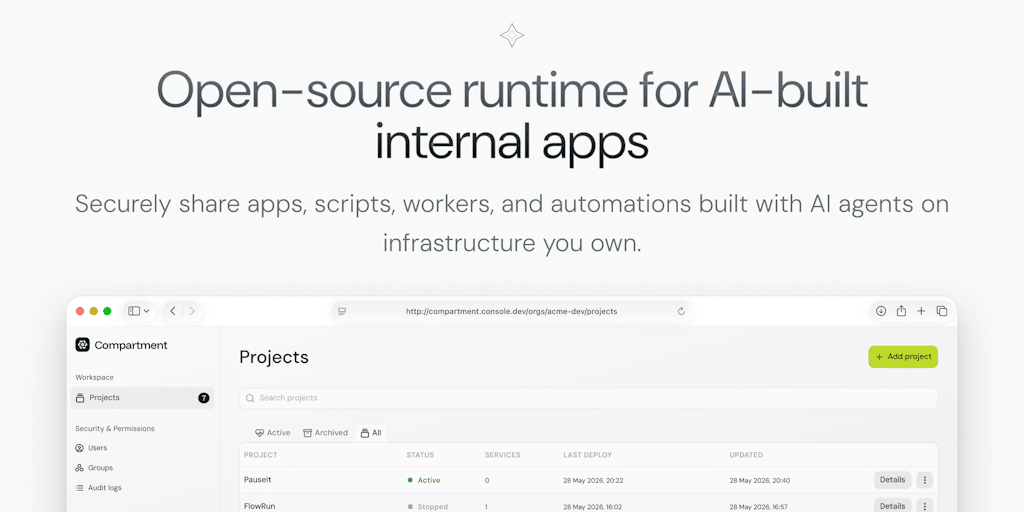Click Details button for PauseIt
Viewport: 1024px width, 512px height.
[893, 480]
